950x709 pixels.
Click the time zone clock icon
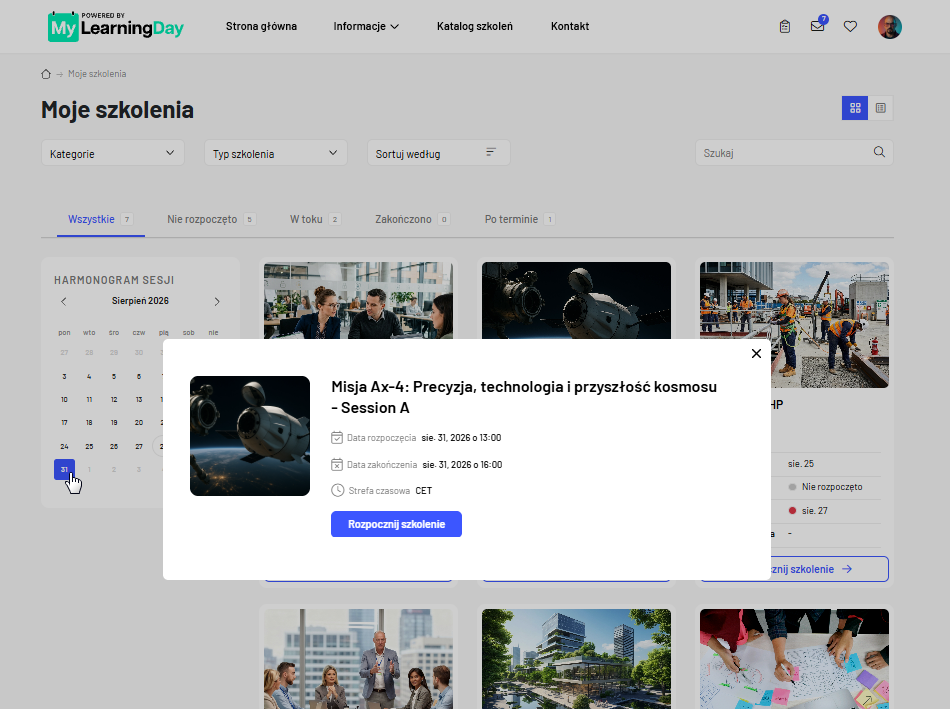337,490
